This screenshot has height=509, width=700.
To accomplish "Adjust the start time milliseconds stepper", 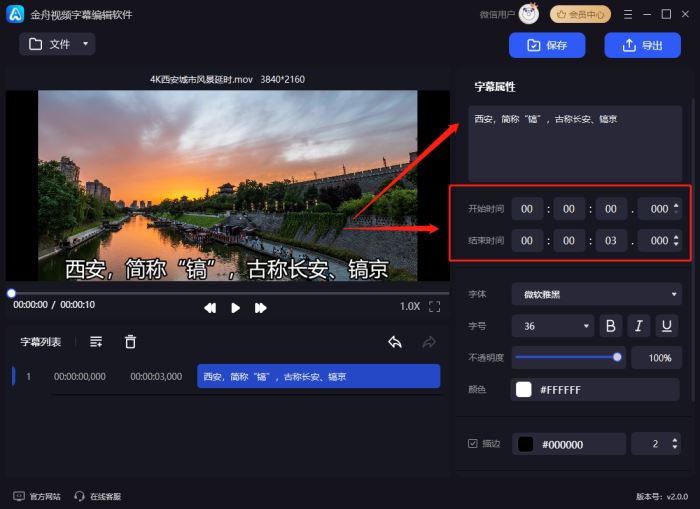I will 676,209.
